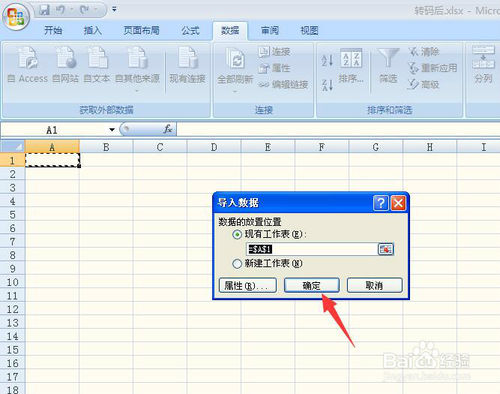Select the 新建工作表 radio button

pos(237,264)
